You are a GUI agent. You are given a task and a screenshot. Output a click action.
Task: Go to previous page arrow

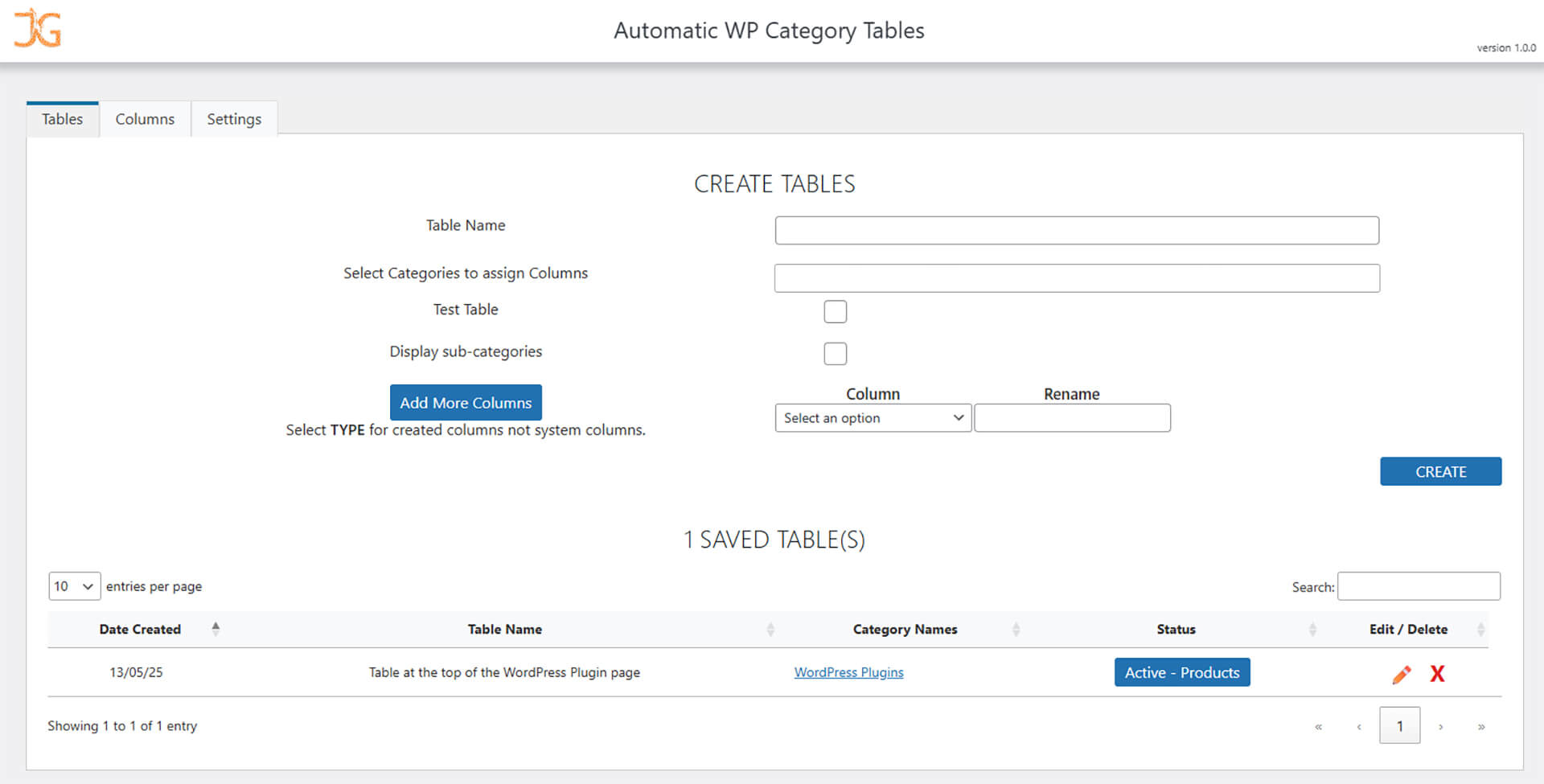(1359, 726)
